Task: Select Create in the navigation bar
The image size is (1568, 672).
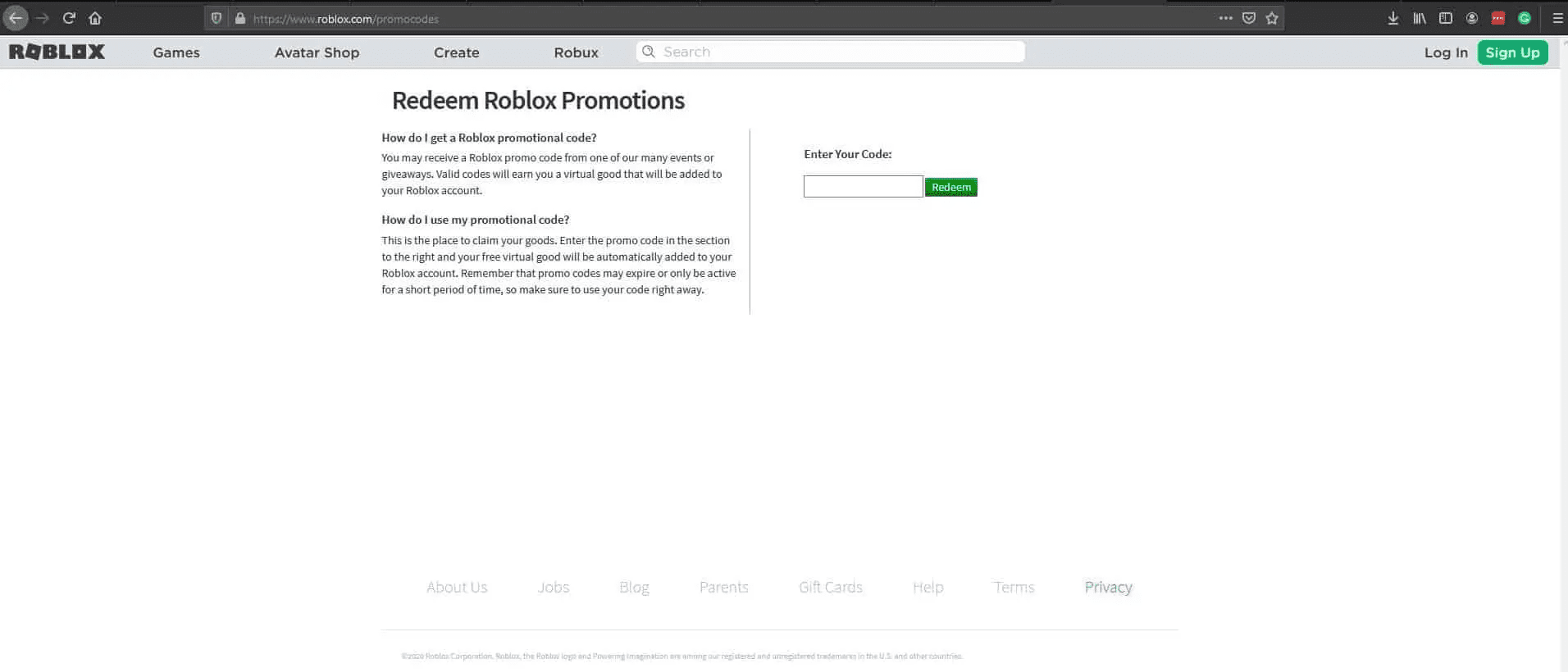Action: [x=457, y=52]
